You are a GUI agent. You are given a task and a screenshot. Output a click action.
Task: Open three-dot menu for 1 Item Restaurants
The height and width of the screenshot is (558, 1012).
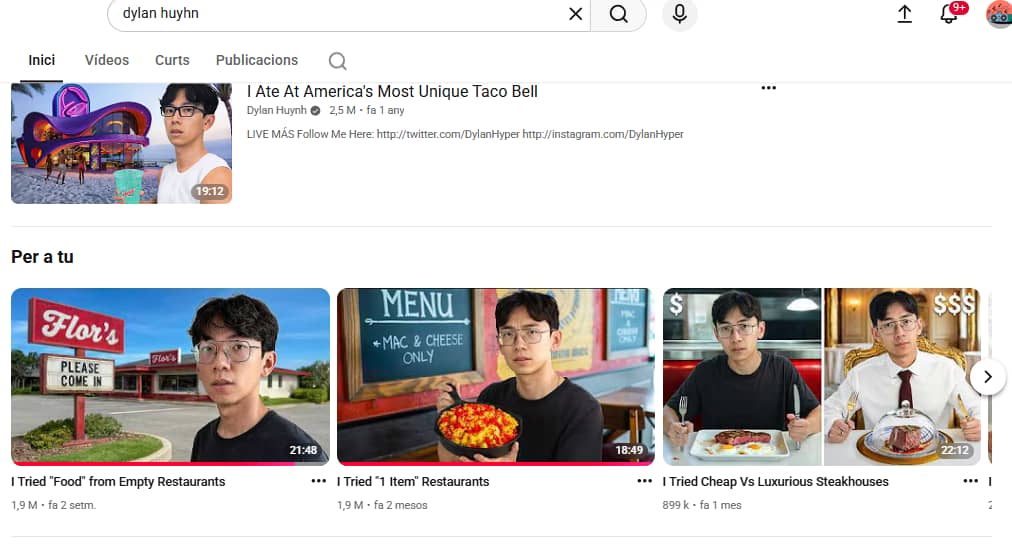[645, 481]
